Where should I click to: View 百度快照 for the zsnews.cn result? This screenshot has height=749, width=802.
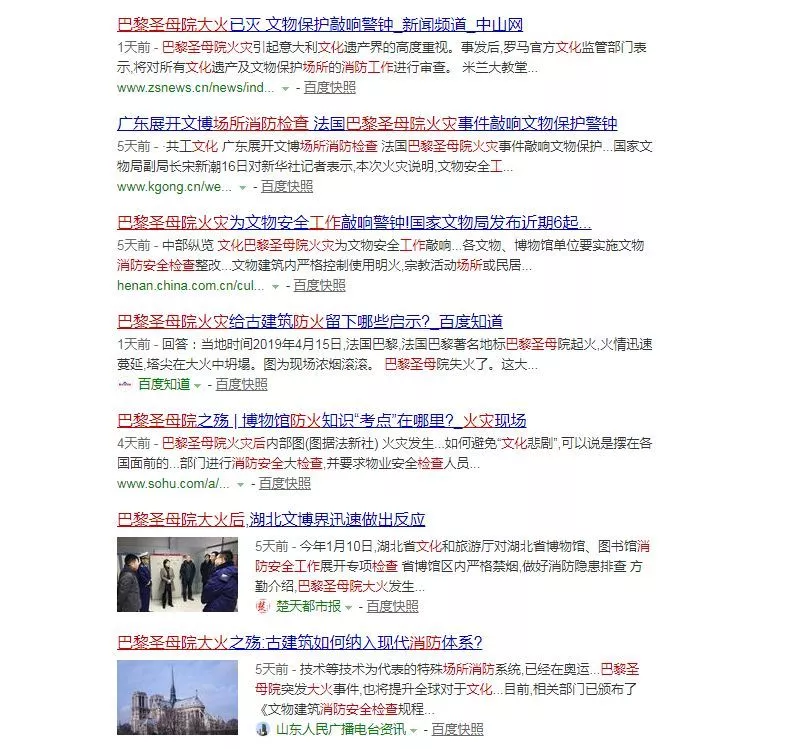point(329,88)
